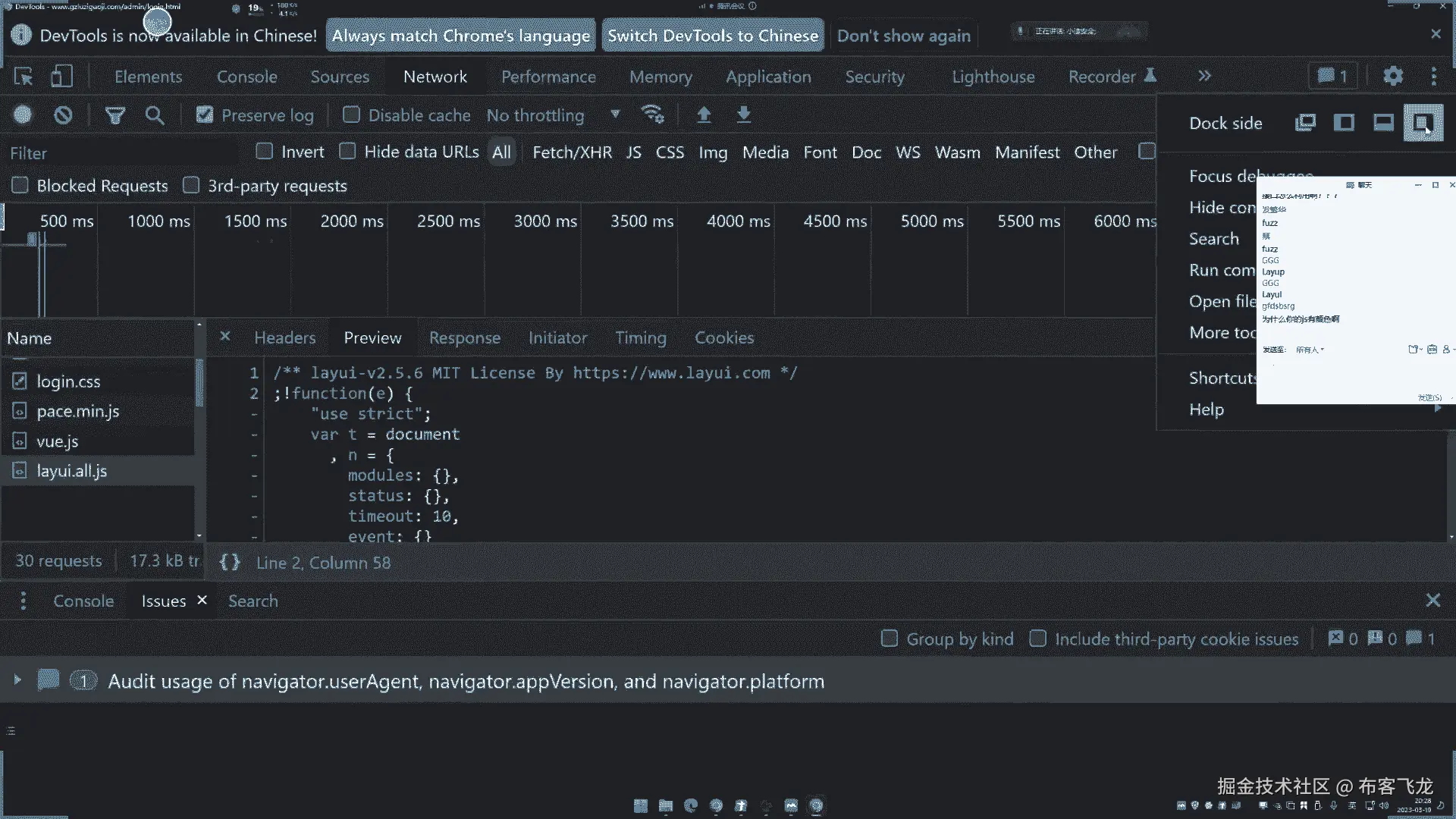Click the inspect element picker icon
Screen dimensions: 1456x819
pyautogui.click(x=24, y=77)
